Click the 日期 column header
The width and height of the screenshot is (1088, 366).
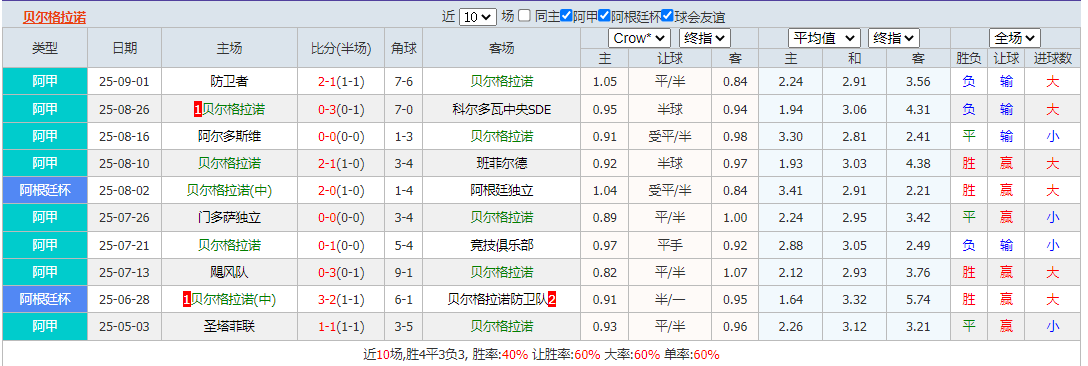[x=125, y=48]
